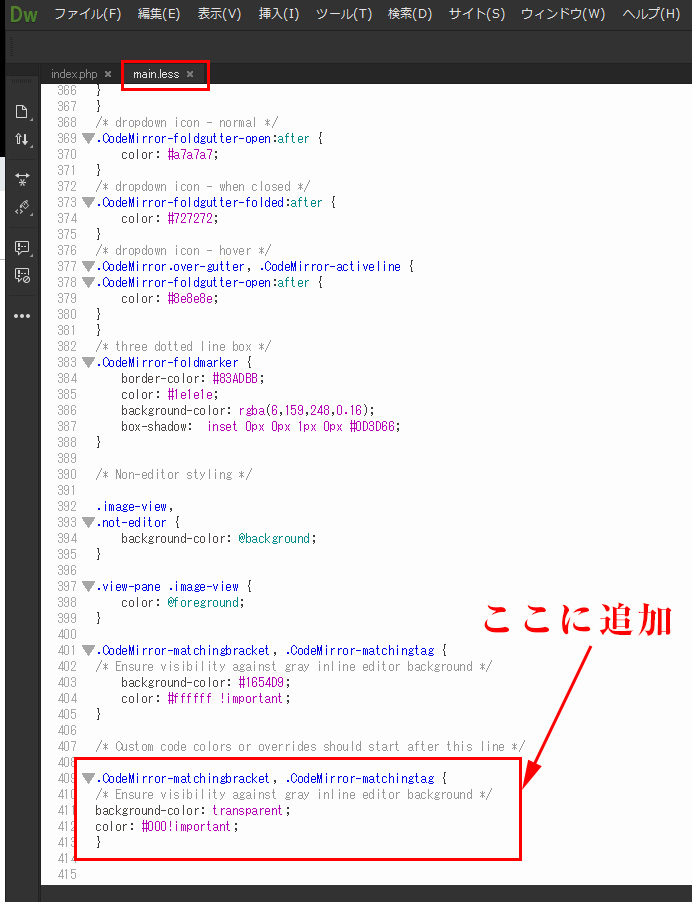Open the ファイル(F) menu

[87, 14]
